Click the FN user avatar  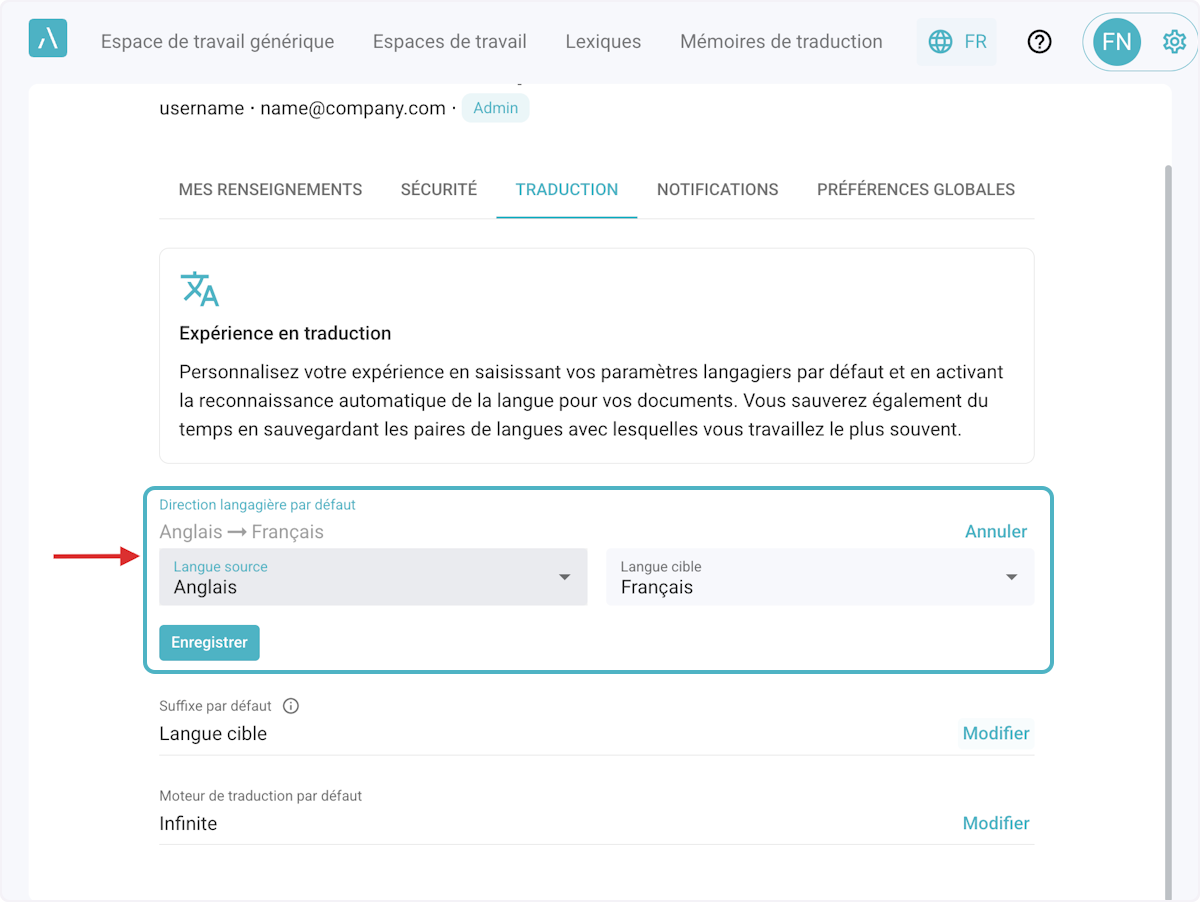1116,42
